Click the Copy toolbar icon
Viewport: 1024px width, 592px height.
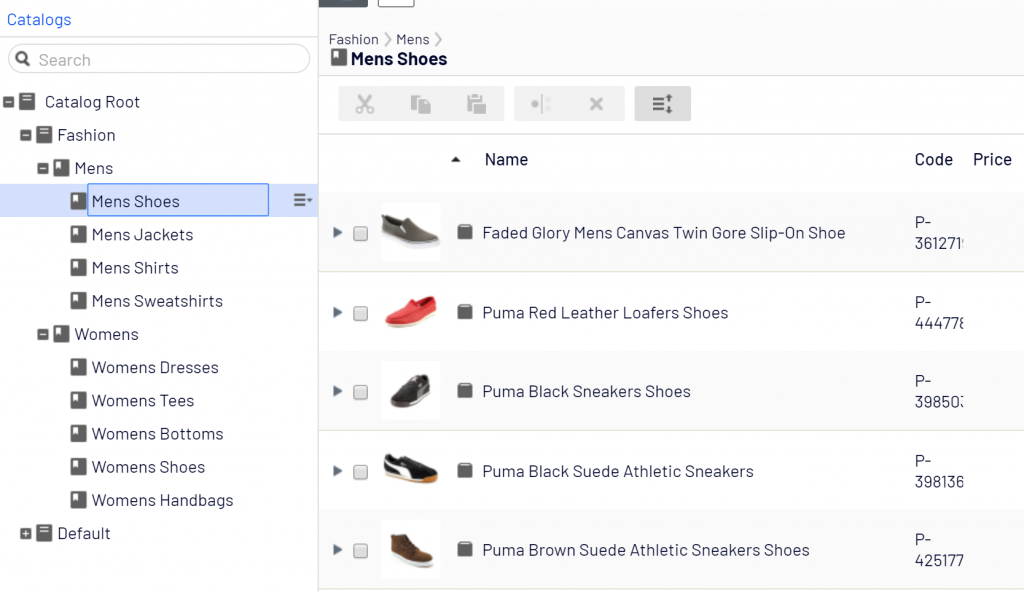[x=421, y=104]
